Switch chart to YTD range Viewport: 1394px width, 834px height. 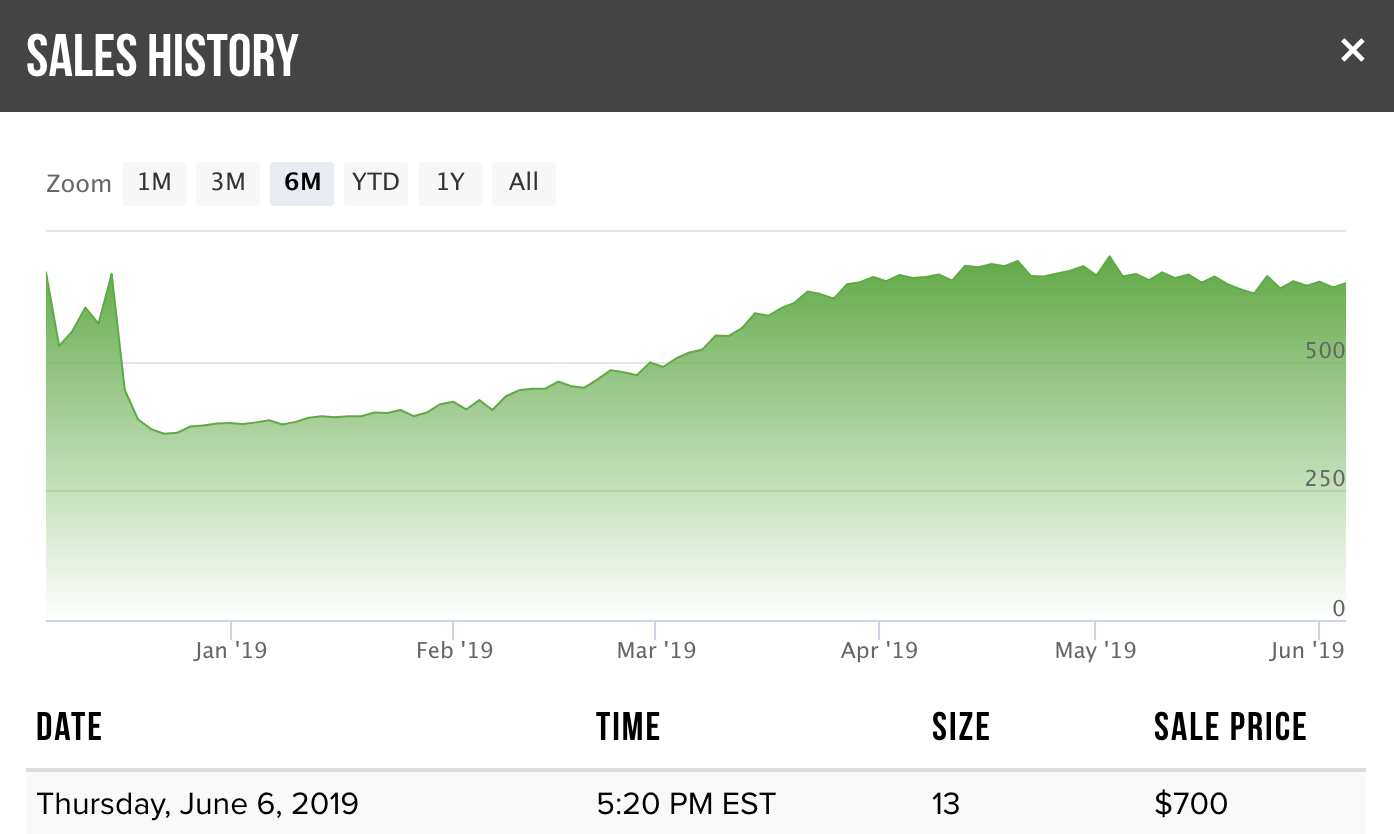click(x=376, y=183)
